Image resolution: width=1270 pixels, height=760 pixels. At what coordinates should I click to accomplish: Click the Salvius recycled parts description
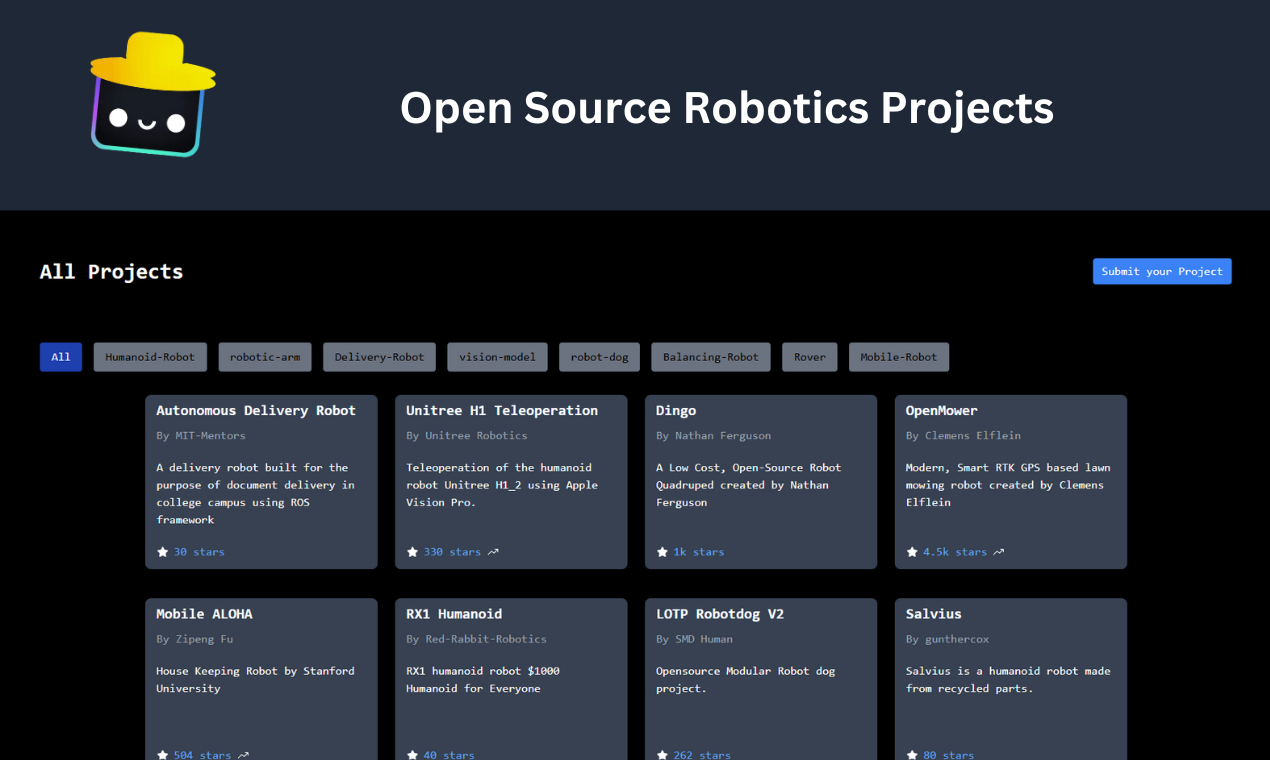1008,679
